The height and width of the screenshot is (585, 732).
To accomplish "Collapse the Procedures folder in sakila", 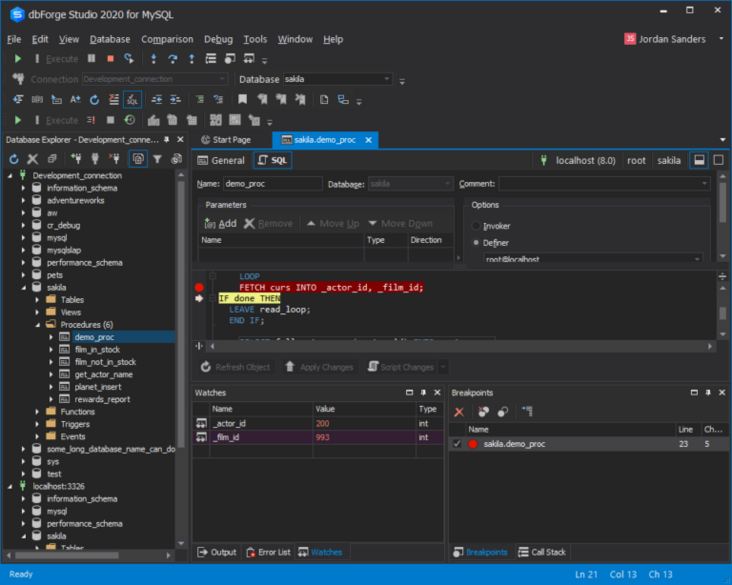I will [38, 324].
